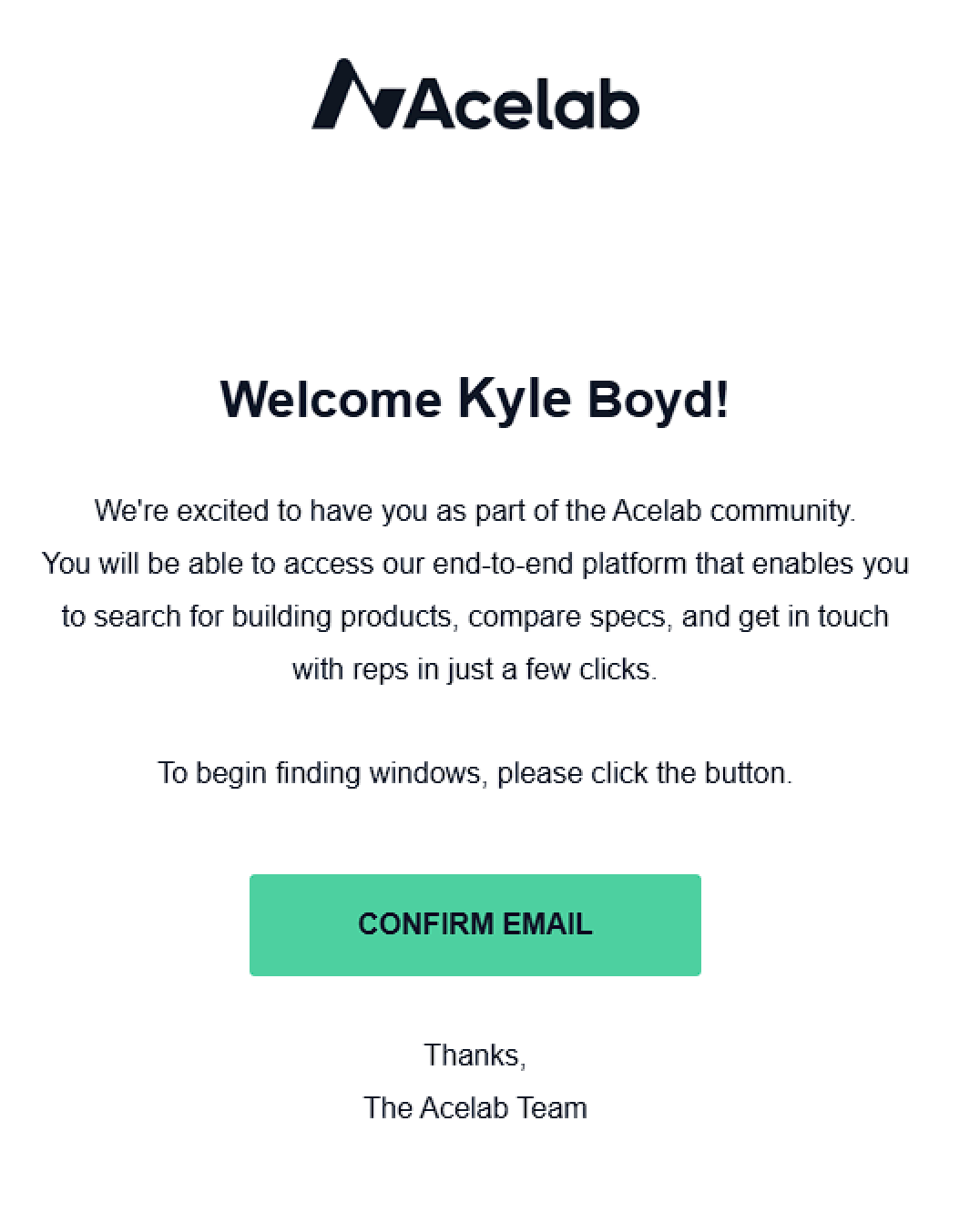The height and width of the screenshot is (1213, 980).
Task: Click the Acelab wordmark in the header
Action: pyautogui.click(x=519, y=102)
